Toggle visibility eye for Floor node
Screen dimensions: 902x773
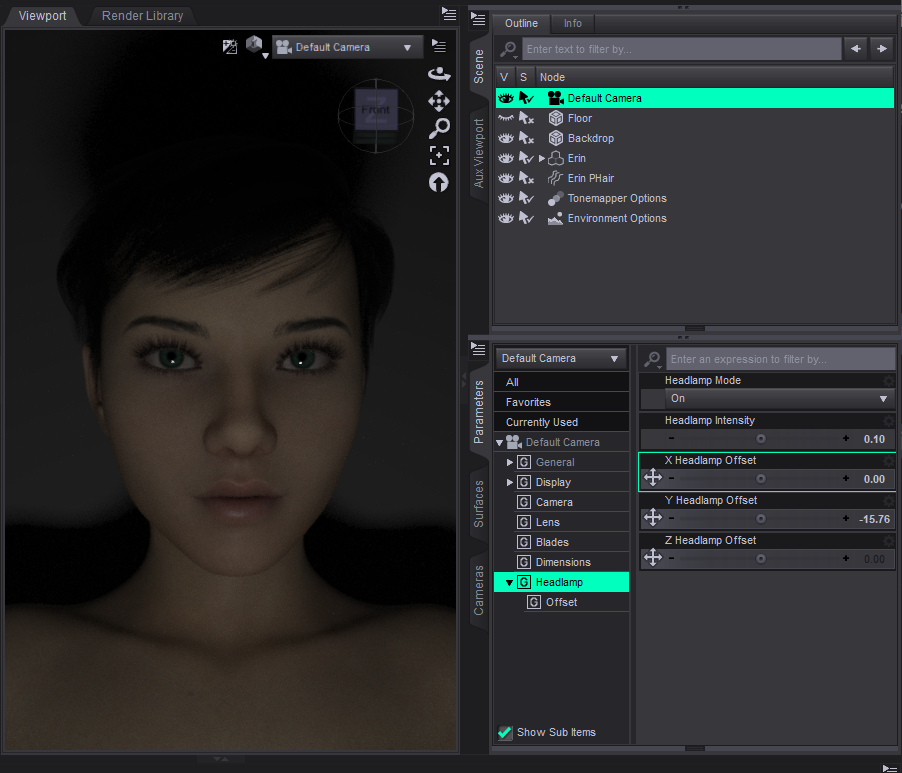[x=506, y=118]
